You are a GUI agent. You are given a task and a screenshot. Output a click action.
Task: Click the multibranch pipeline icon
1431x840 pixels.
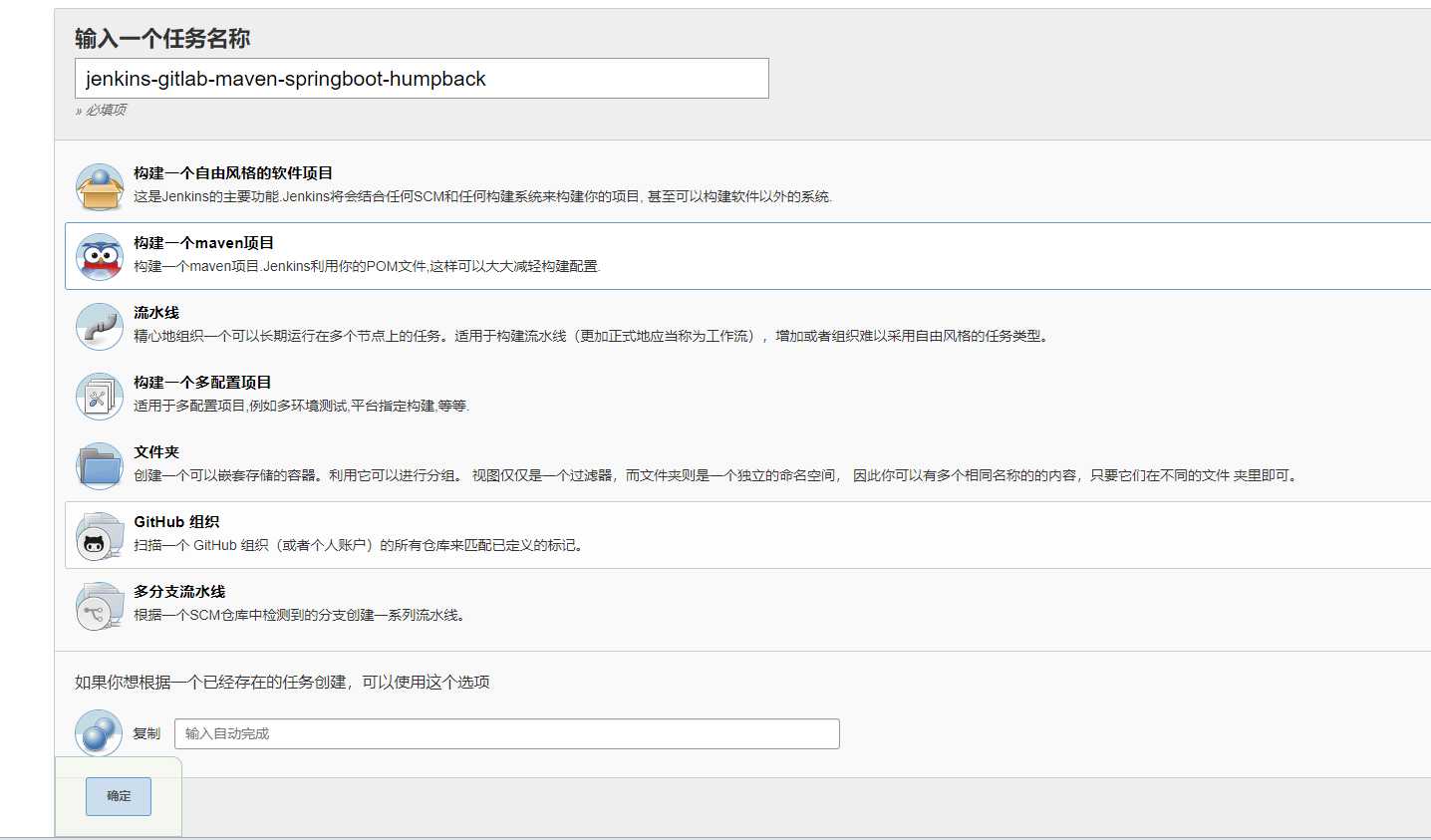coord(100,605)
